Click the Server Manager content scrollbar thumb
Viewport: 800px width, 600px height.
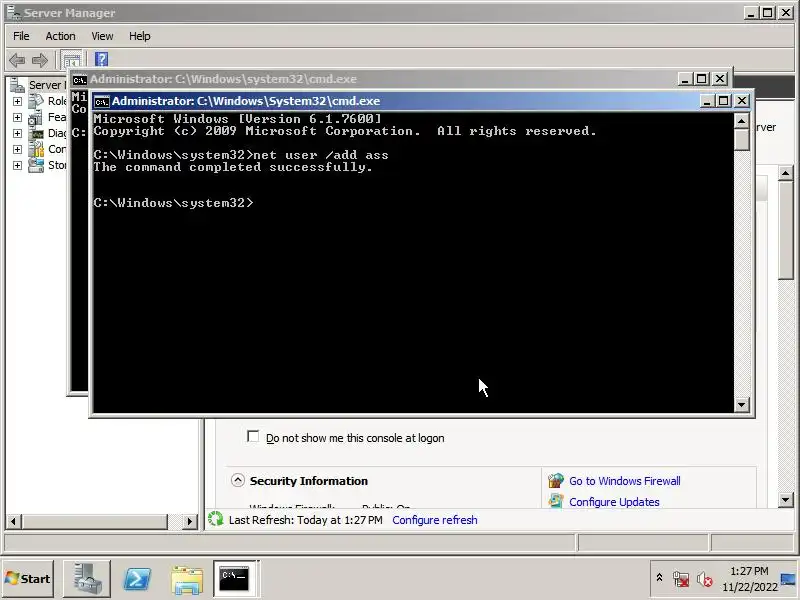[x=786, y=230]
